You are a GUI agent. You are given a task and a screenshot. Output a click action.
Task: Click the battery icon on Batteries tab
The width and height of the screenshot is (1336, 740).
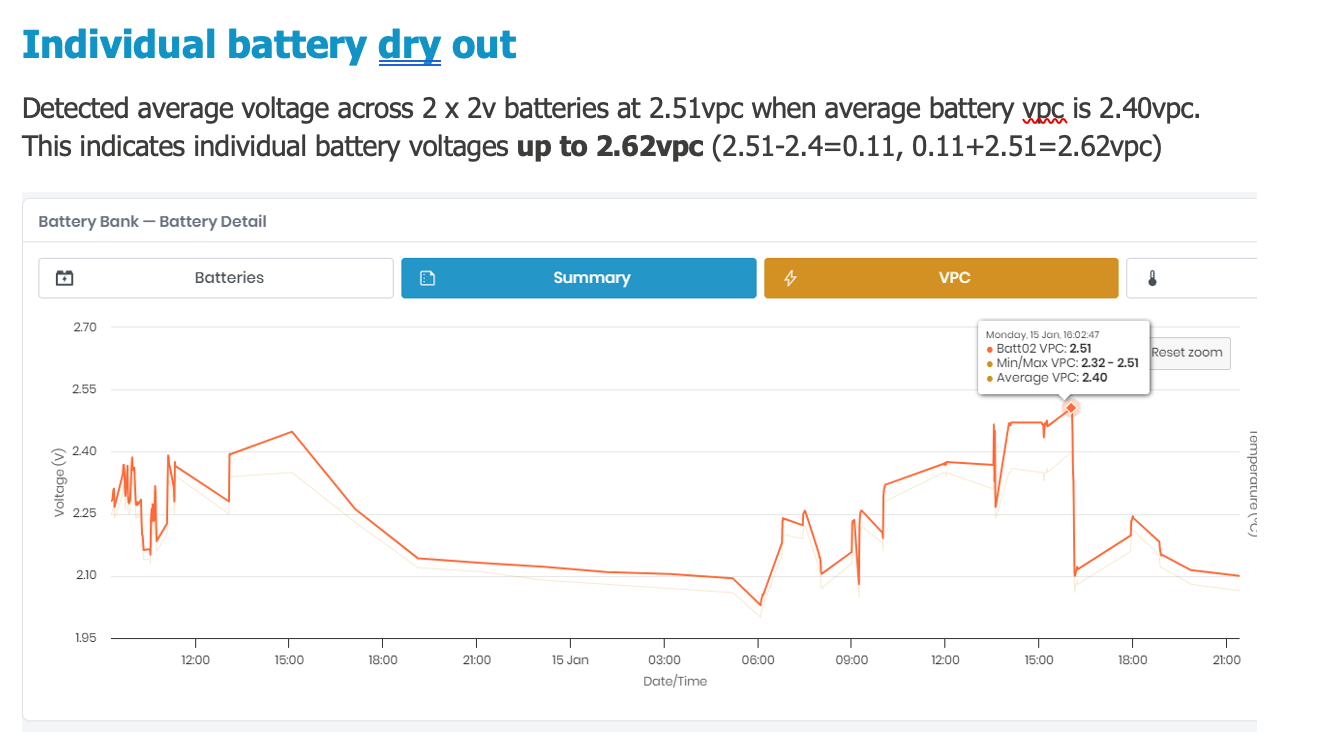[x=64, y=278]
